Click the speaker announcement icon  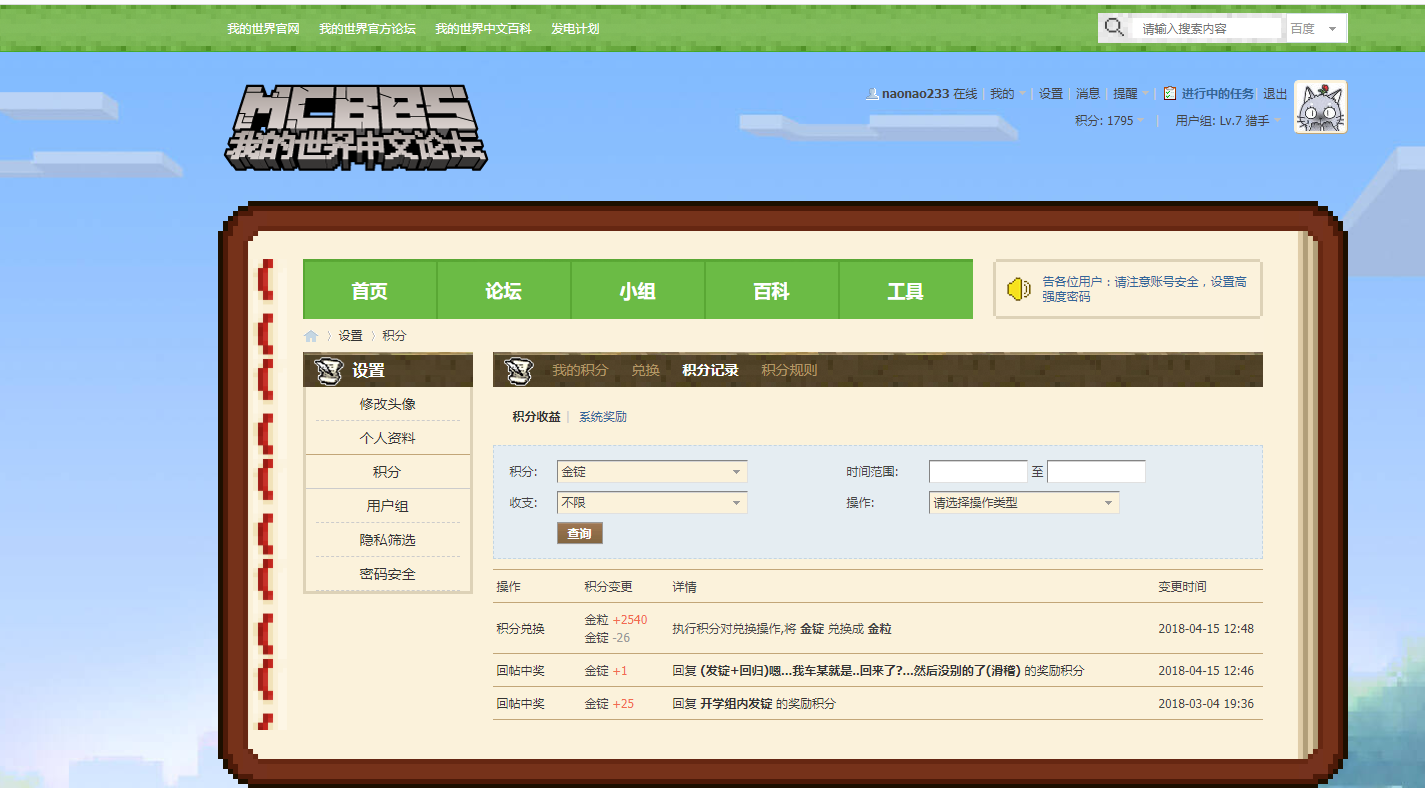pyautogui.click(x=1018, y=289)
